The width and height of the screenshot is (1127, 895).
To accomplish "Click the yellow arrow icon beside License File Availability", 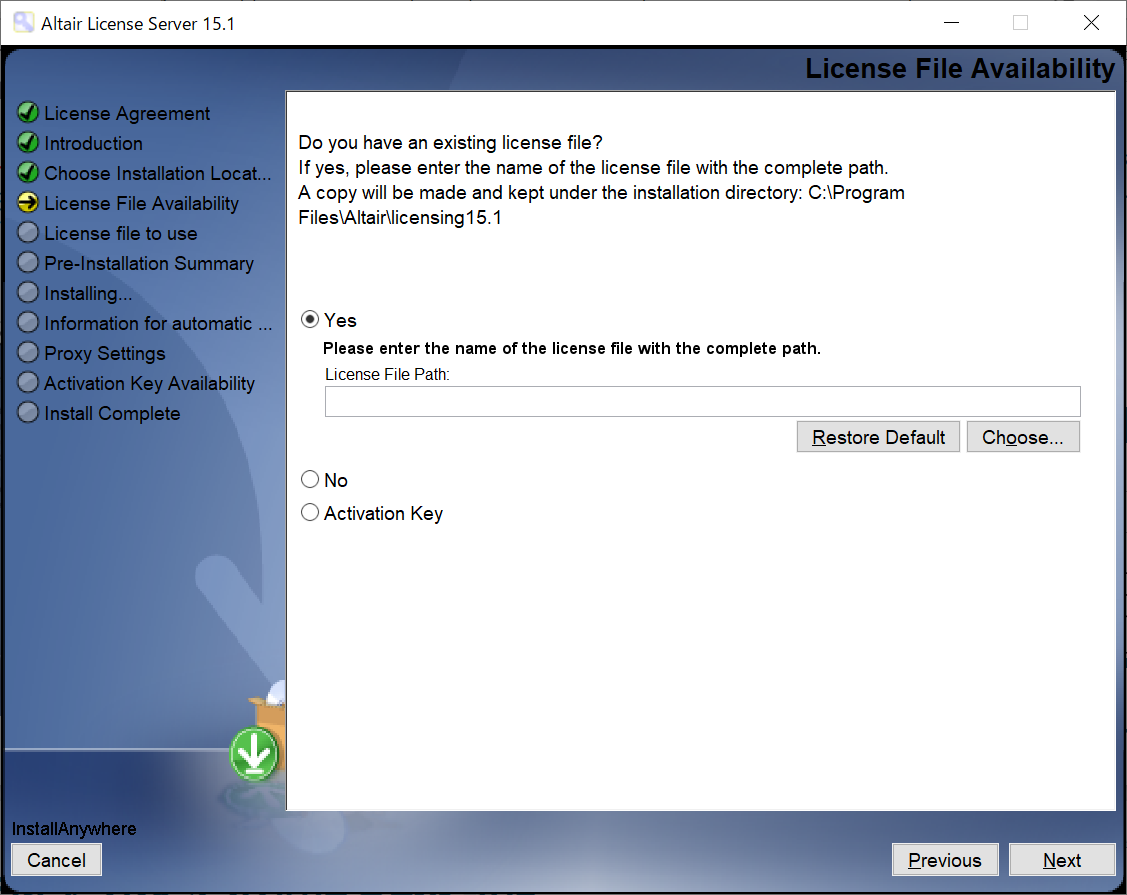I will click(x=28, y=203).
